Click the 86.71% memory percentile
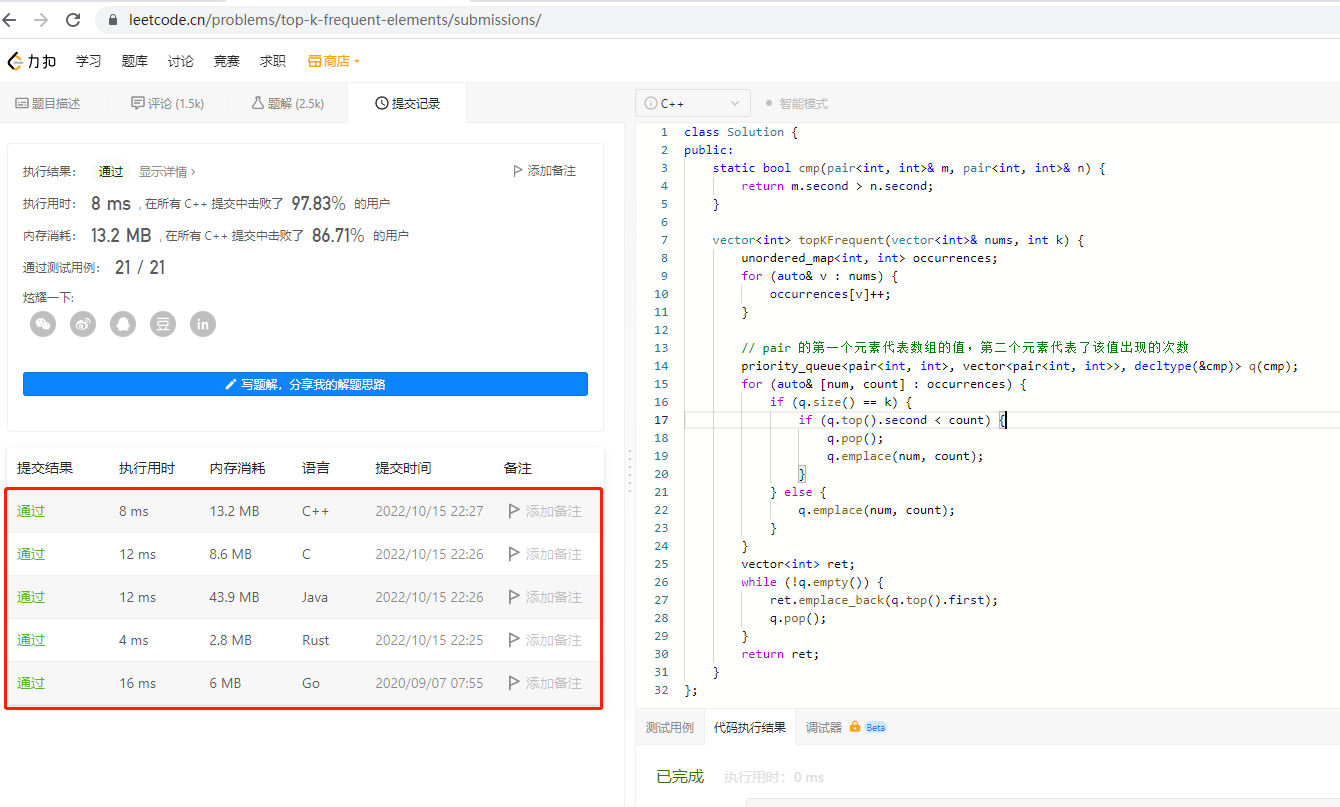Viewport: 1340px width, 807px height. pos(338,235)
